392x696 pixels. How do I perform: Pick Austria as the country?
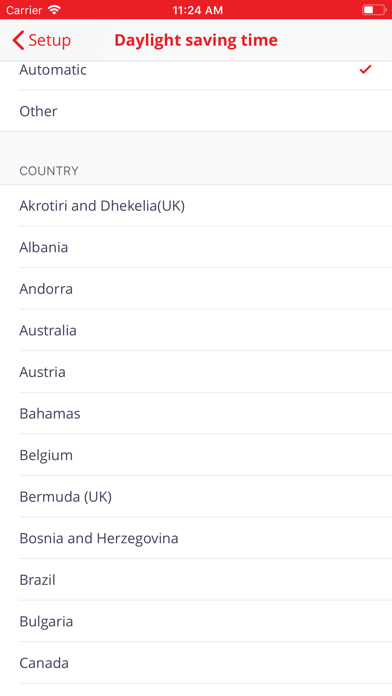196,372
